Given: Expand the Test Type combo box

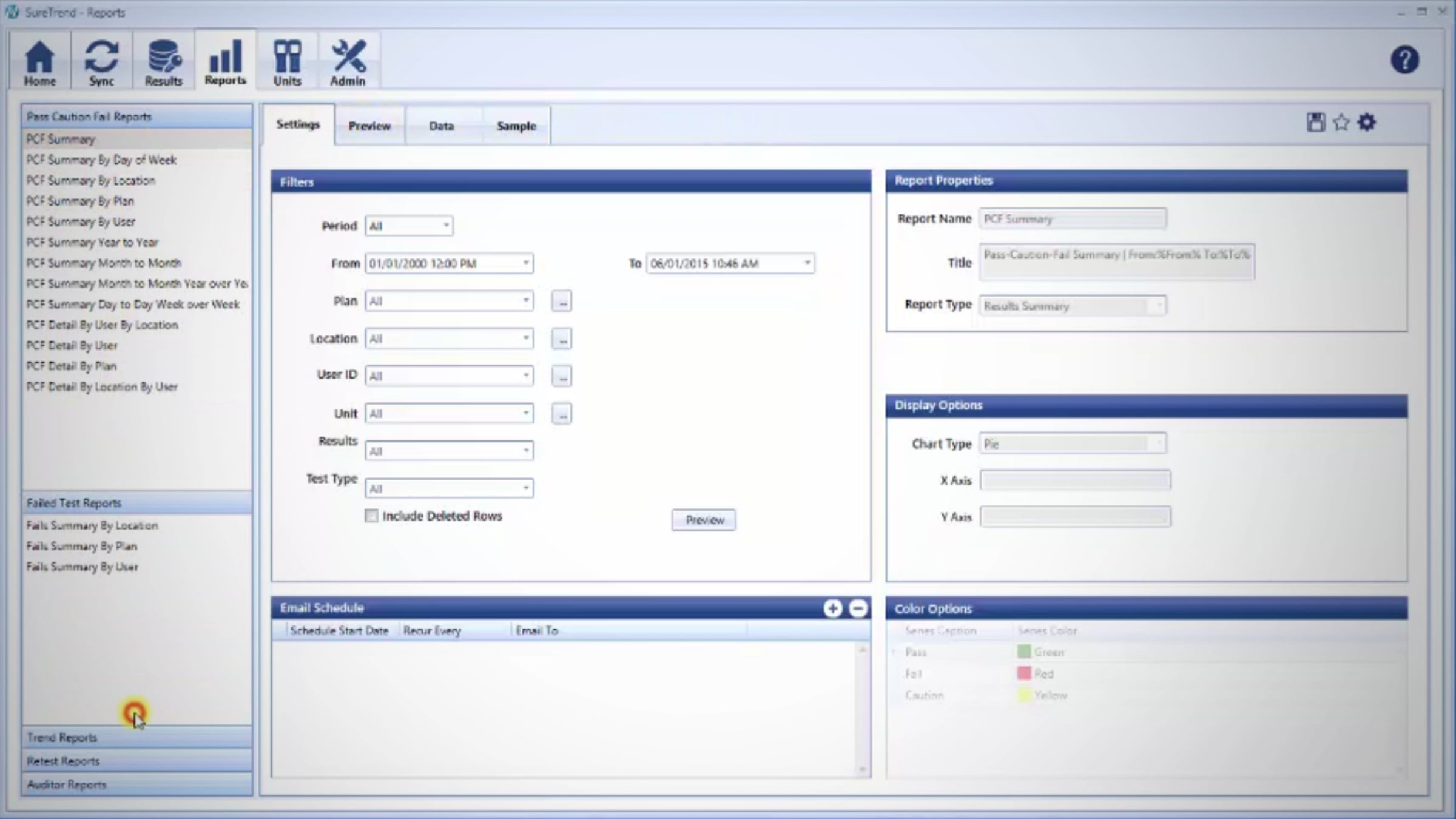Looking at the screenshot, I should tap(449, 488).
